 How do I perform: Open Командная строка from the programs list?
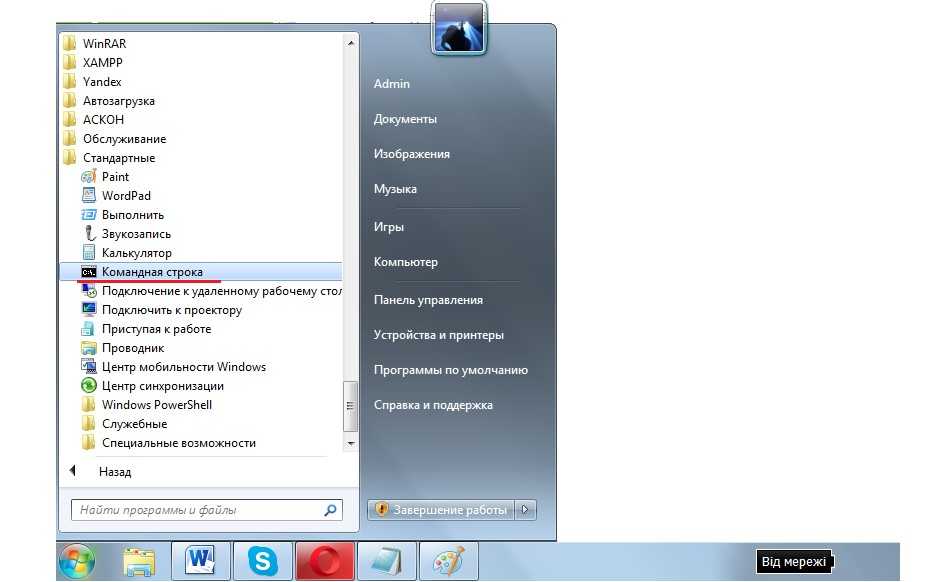pyautogui.click(x=152, y=272)
